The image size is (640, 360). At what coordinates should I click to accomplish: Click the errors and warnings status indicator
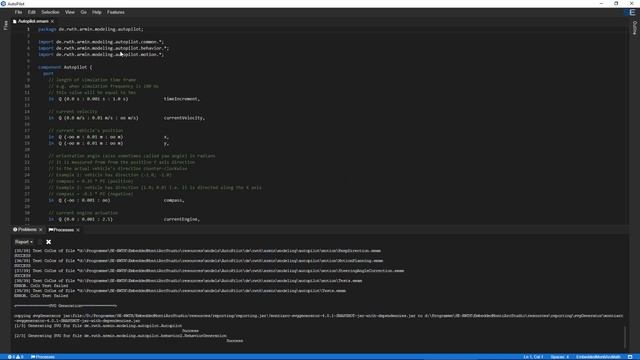click(16, 357)
